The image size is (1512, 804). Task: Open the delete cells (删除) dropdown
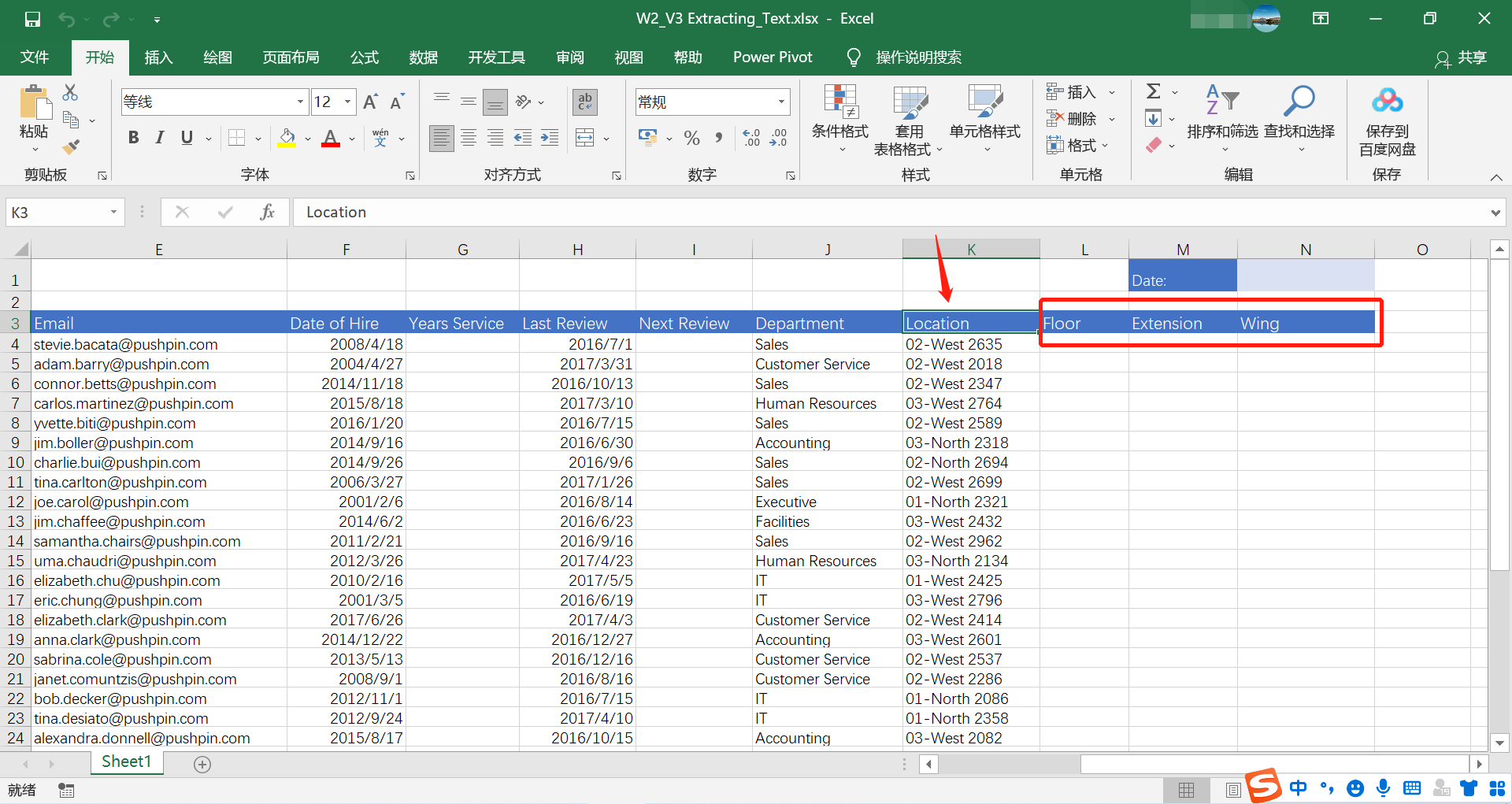pos(1080,119)
